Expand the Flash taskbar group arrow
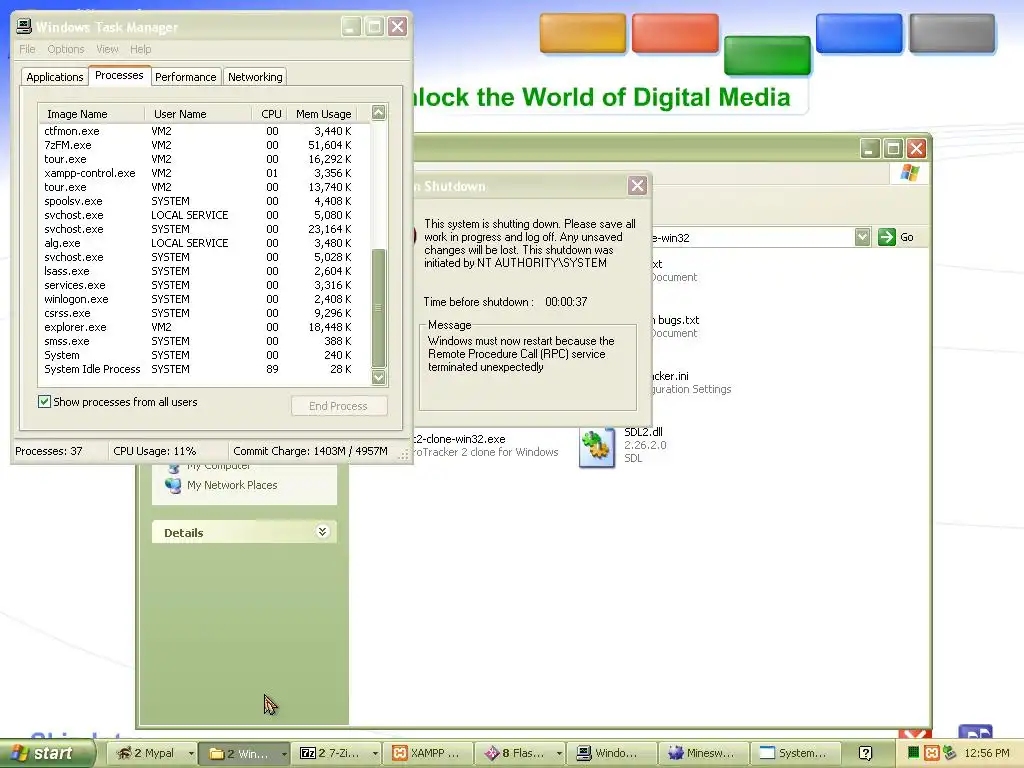 (559, 753)
